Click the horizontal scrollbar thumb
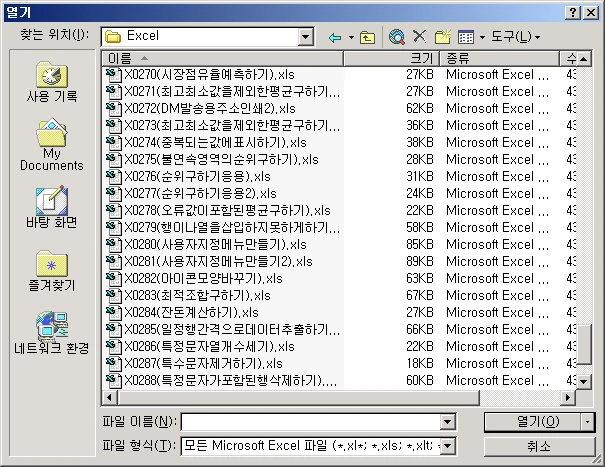 pyautogui.click(x=297, y=397)
